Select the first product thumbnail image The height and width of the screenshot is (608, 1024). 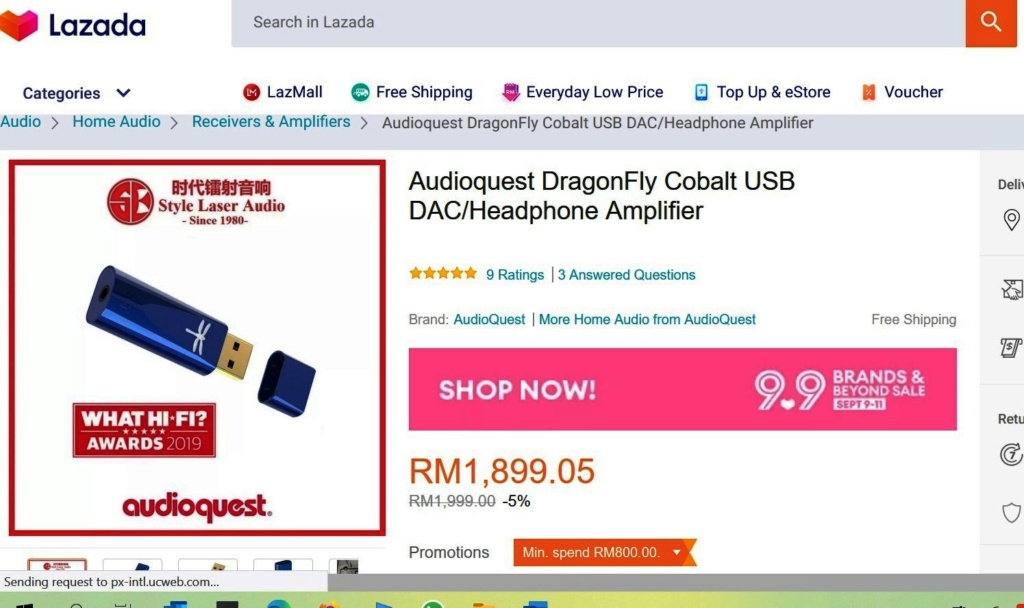pyautogui.click(x=57, y=566)
